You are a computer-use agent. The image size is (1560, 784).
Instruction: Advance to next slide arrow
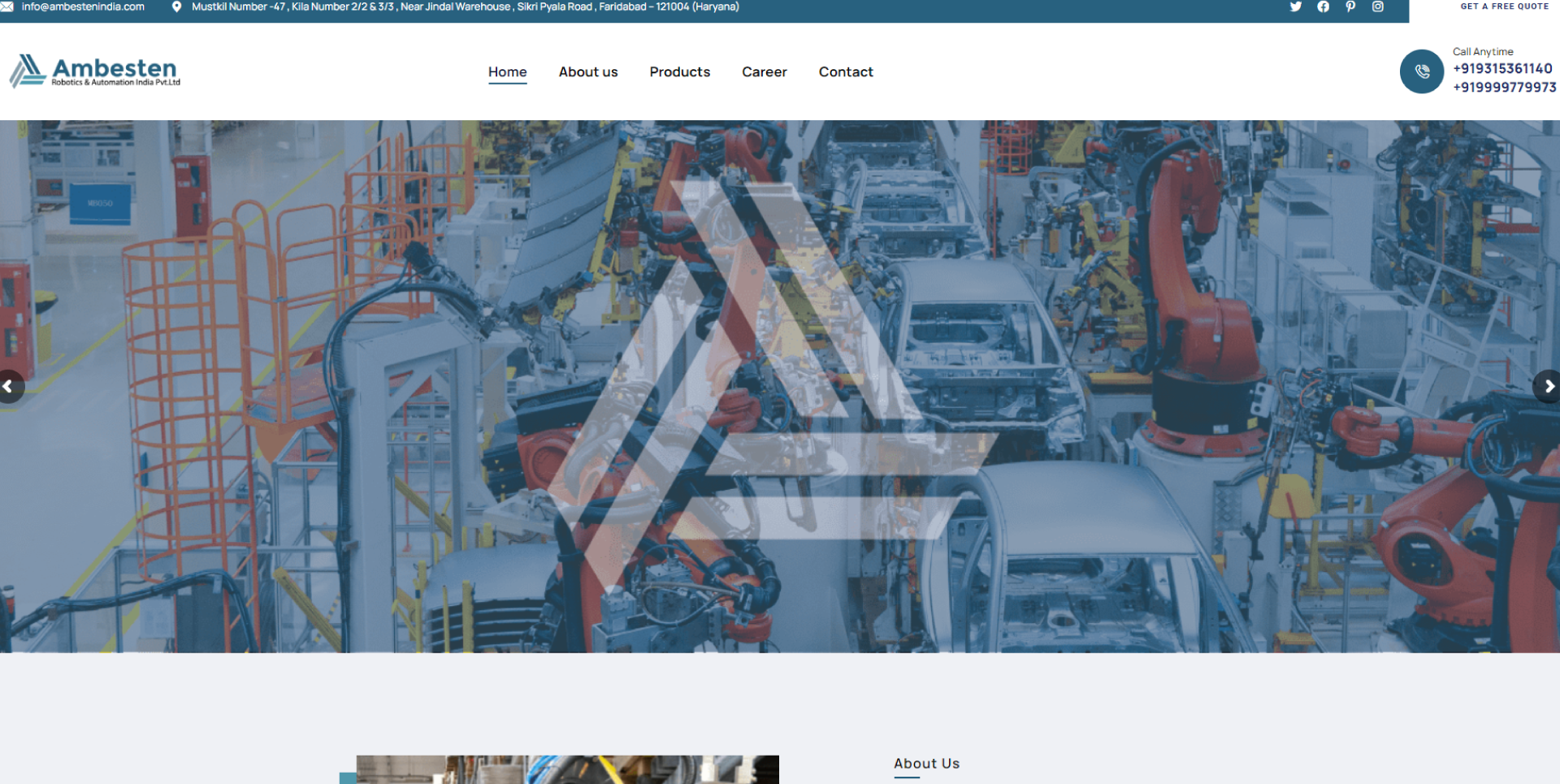point(1548,387)
